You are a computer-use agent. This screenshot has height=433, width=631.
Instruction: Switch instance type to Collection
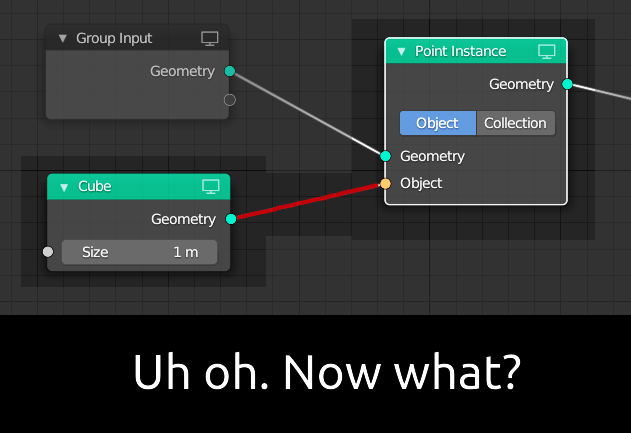(x=516, y=123)
